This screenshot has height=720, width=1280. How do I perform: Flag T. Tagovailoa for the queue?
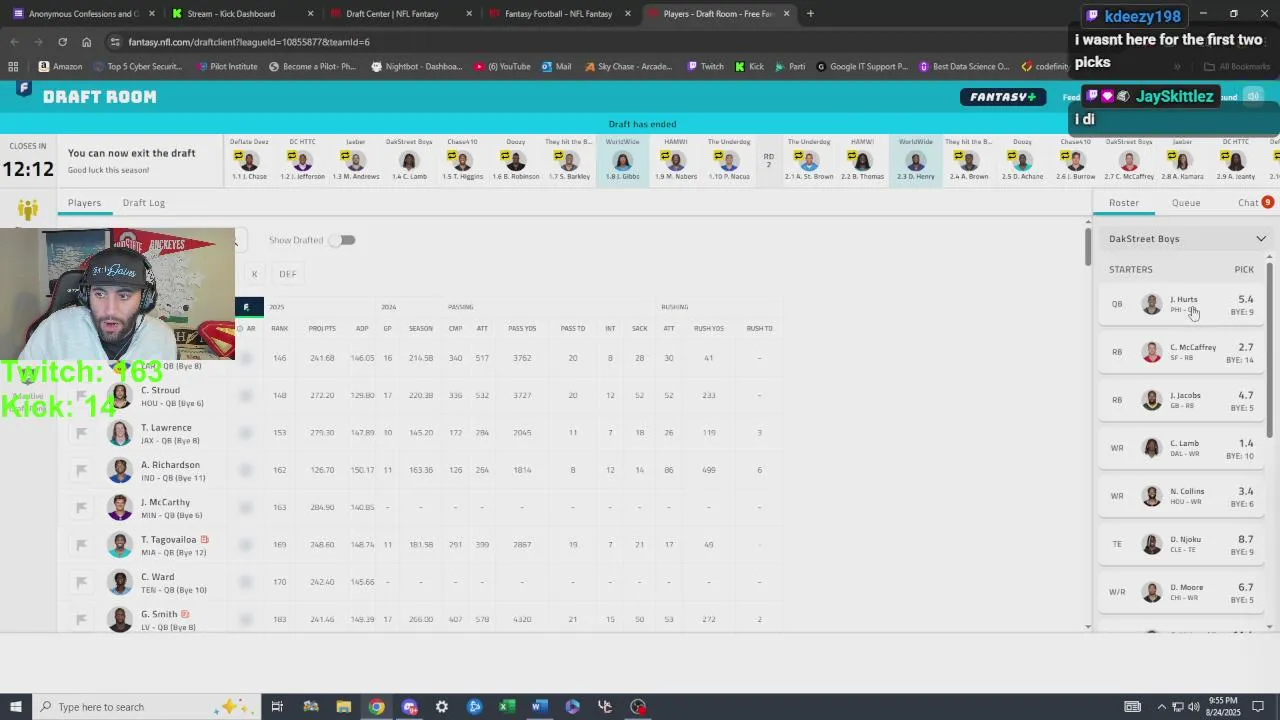[x=82, y=545]
